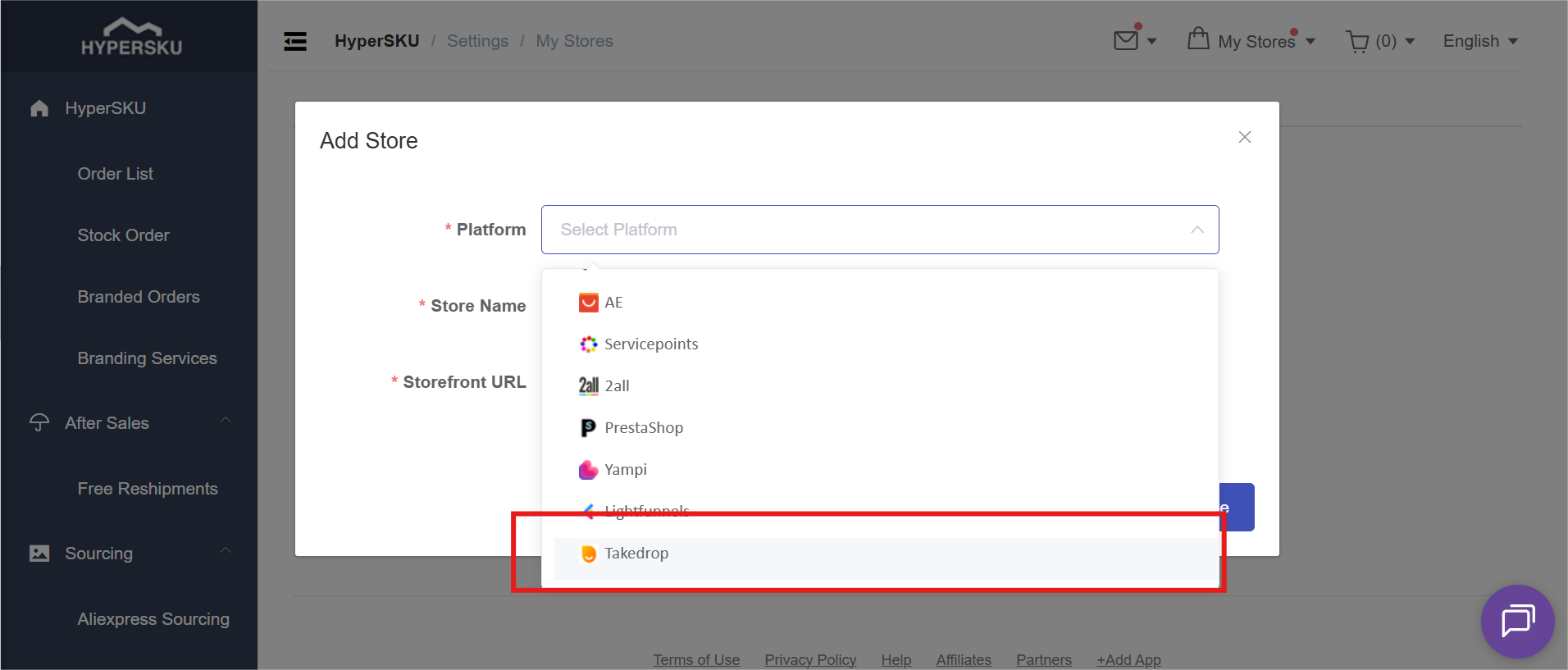Select Lightfunnels platform option
This screenshot has height=670, width=1568.
(880, 511)
